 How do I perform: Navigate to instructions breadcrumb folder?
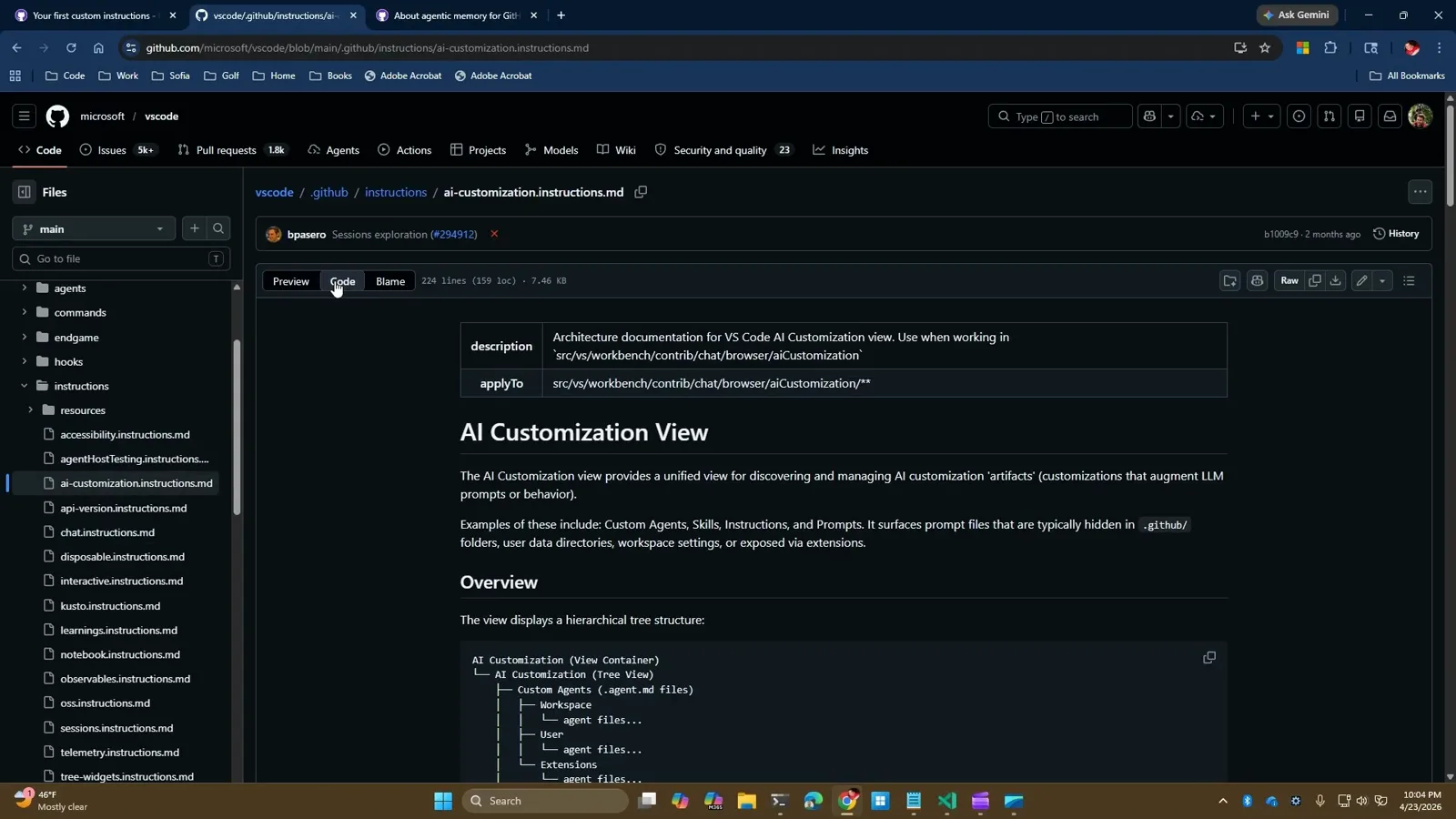pos(396,193)
